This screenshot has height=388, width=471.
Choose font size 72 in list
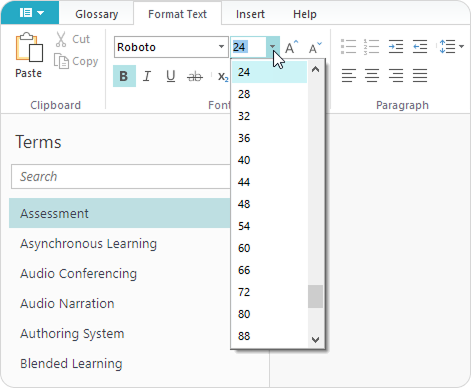(269, 292)
